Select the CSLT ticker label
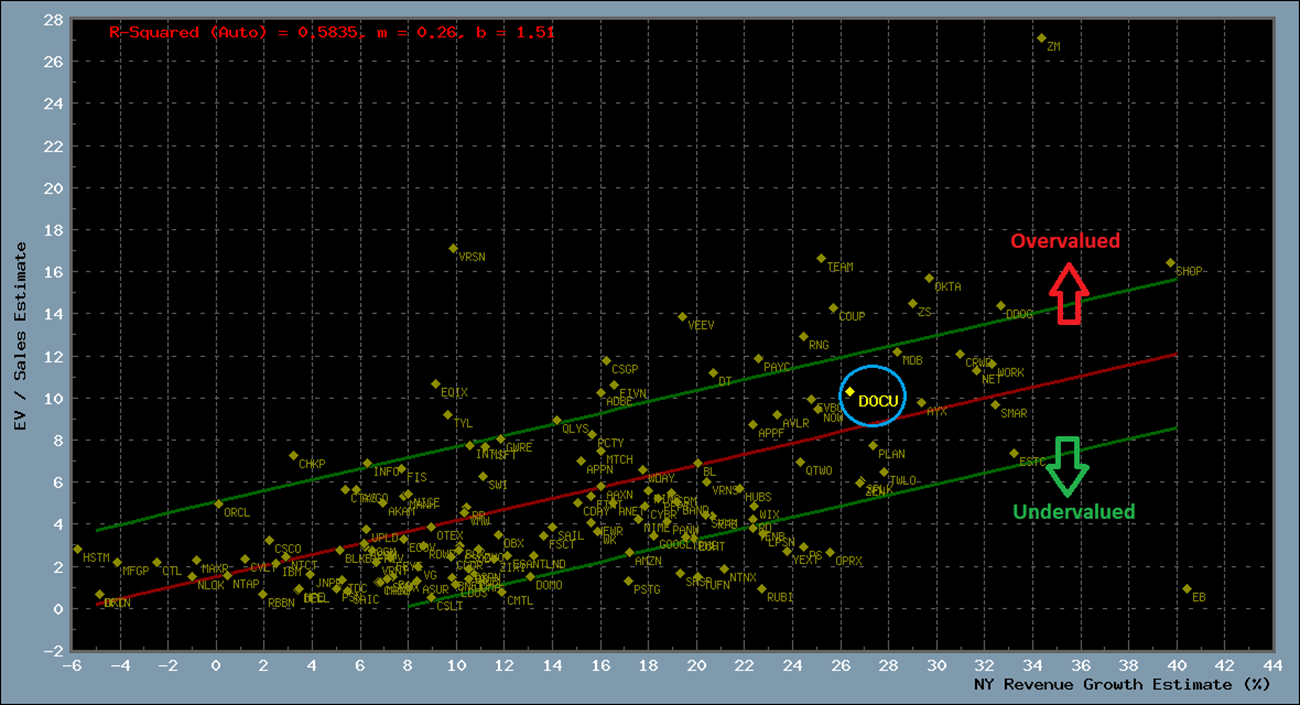Image resolution: width=1300 pixels, height=705 pixels. pos(451,606)
